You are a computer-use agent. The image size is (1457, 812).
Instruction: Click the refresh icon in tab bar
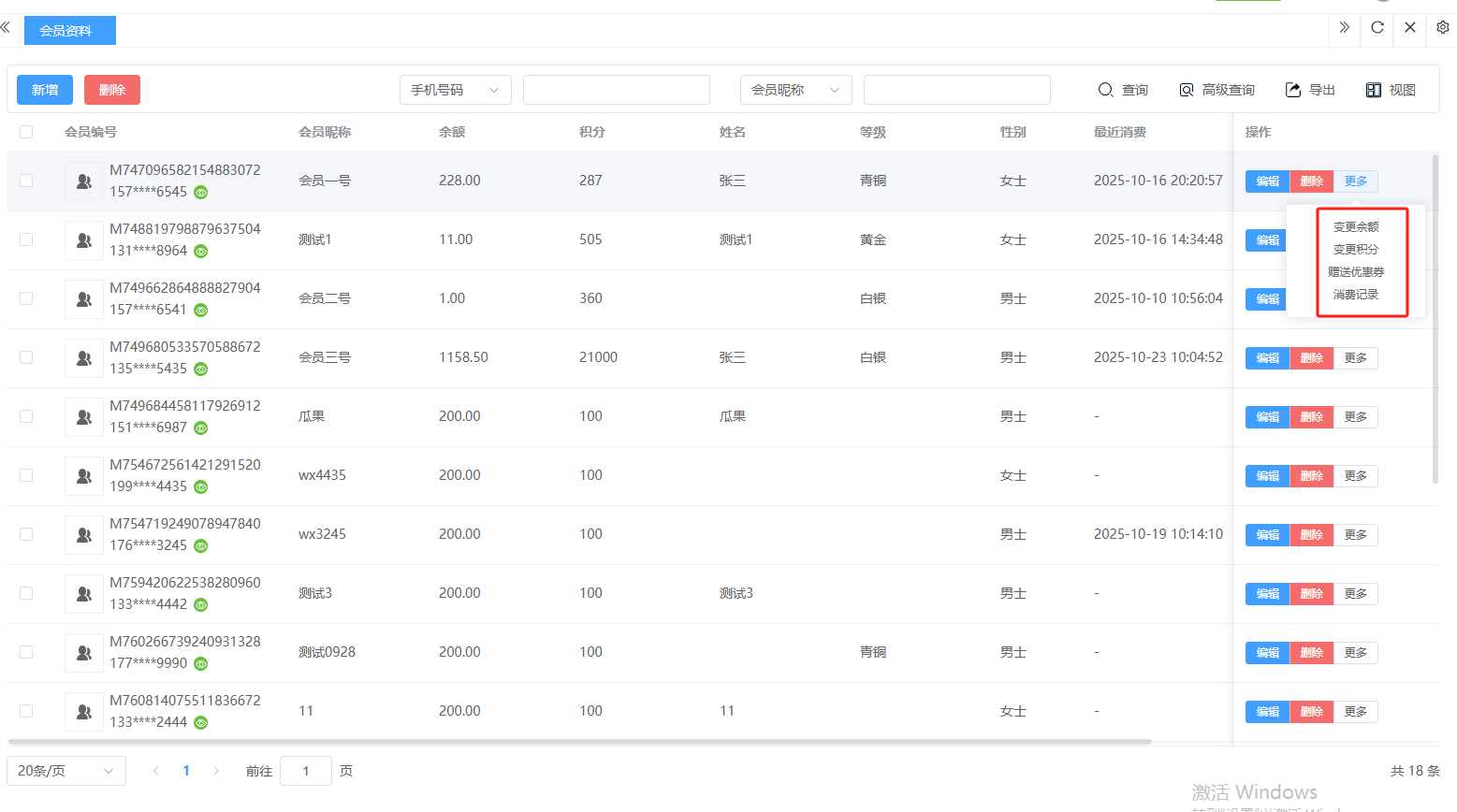[1377, 28]
